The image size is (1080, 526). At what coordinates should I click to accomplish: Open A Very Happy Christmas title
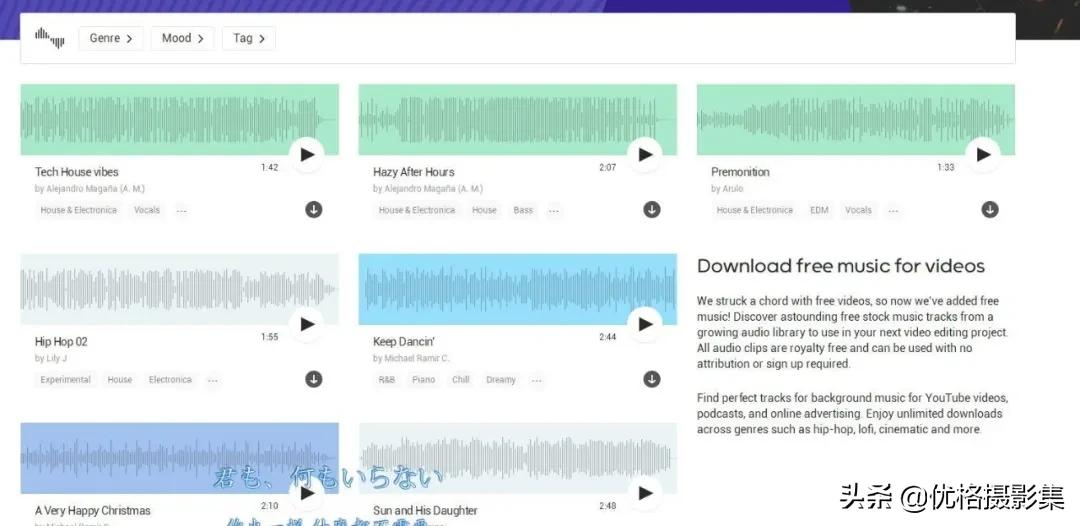coord(92,511)
